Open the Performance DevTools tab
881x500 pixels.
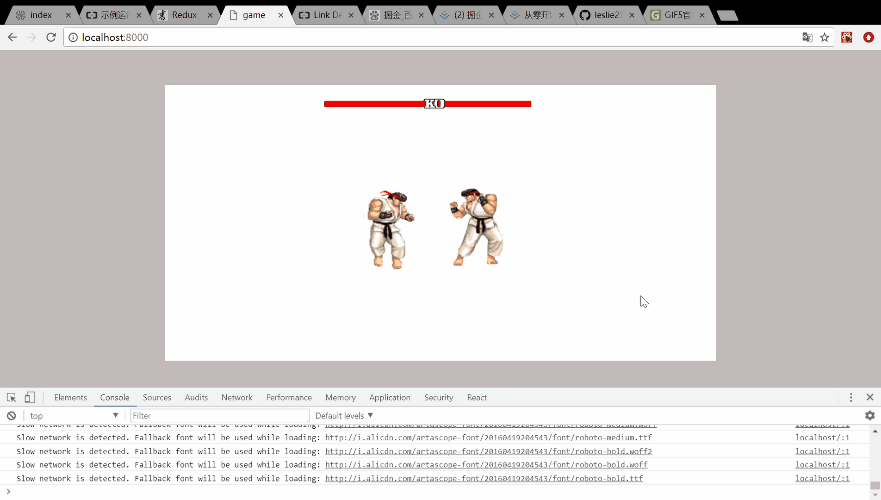[289, 397]
